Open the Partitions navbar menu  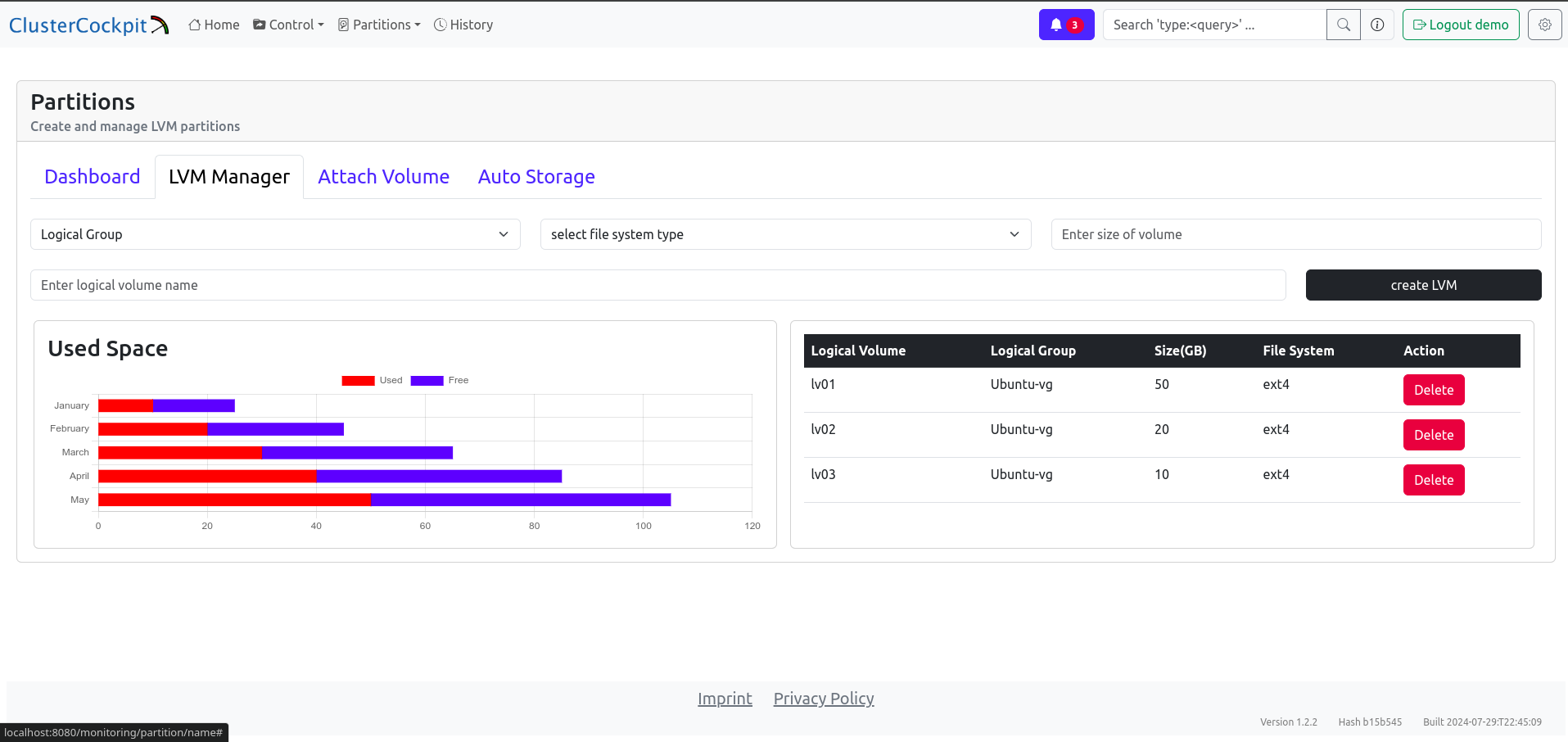[379, 25]
